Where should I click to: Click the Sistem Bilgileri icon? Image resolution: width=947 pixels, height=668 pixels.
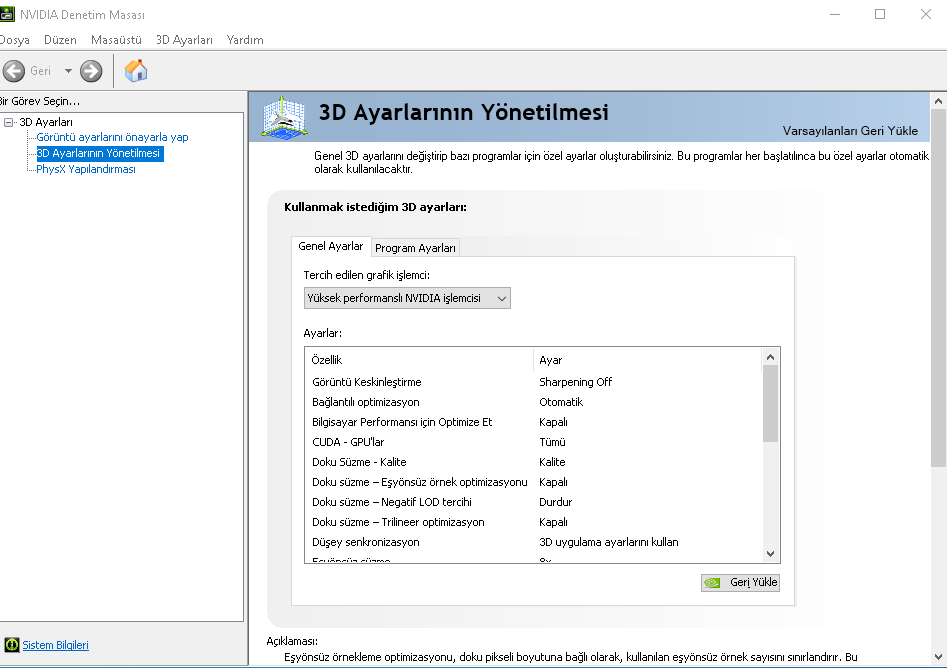pyautogui.click(x=11, y=645)
